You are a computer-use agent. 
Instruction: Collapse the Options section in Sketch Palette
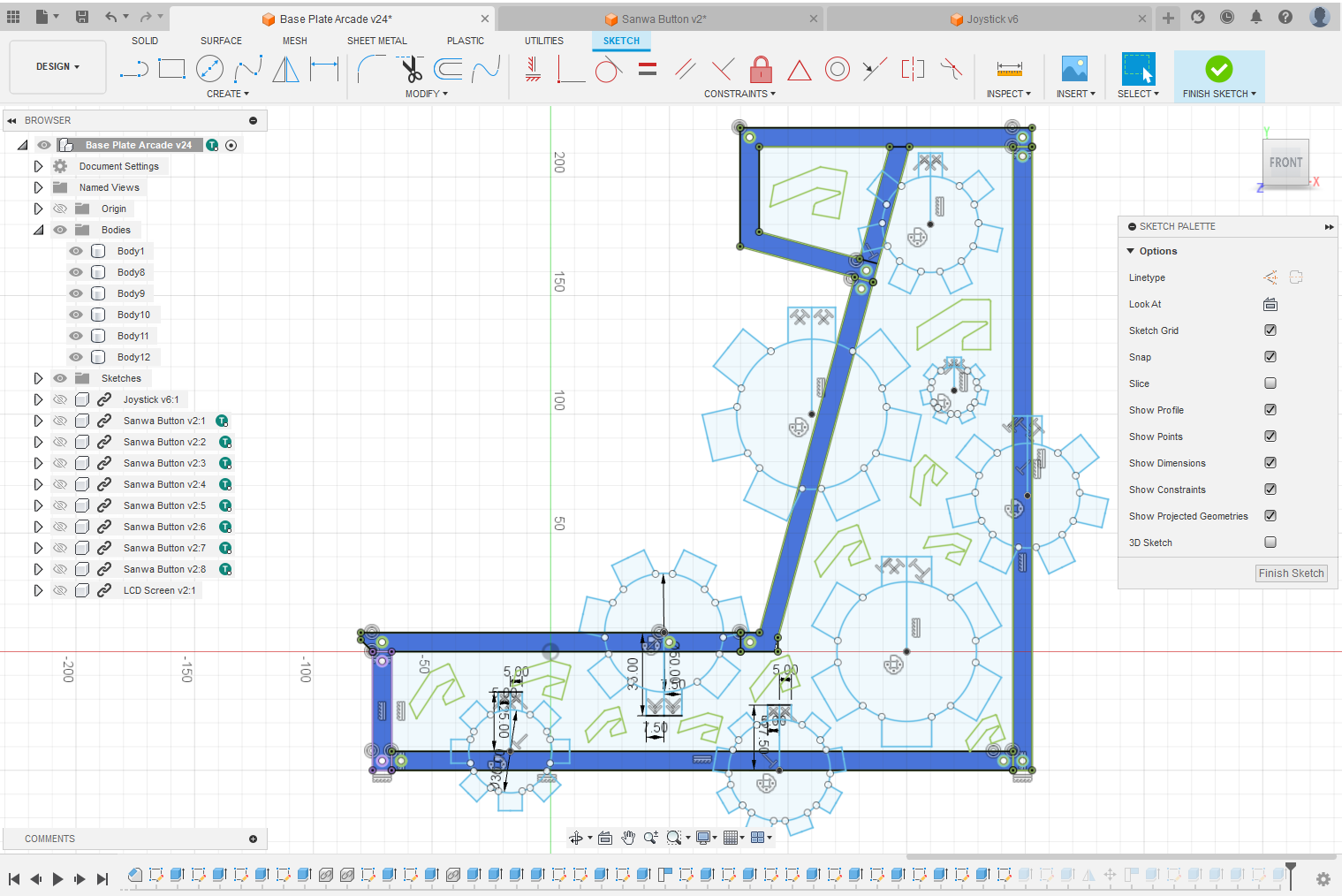(1131, 250)
